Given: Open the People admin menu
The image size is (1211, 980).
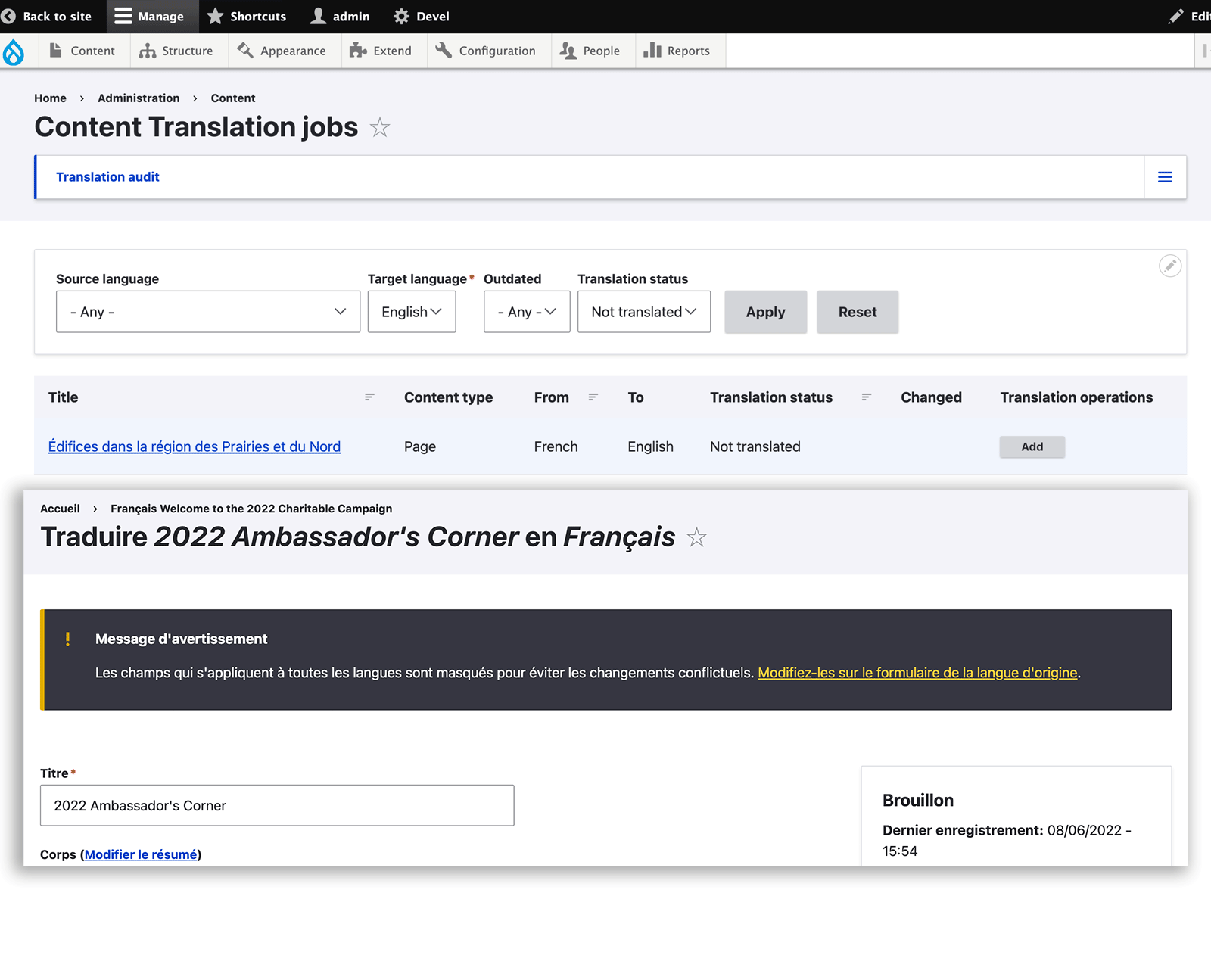Looking at the screenshot, I should 590,51.
